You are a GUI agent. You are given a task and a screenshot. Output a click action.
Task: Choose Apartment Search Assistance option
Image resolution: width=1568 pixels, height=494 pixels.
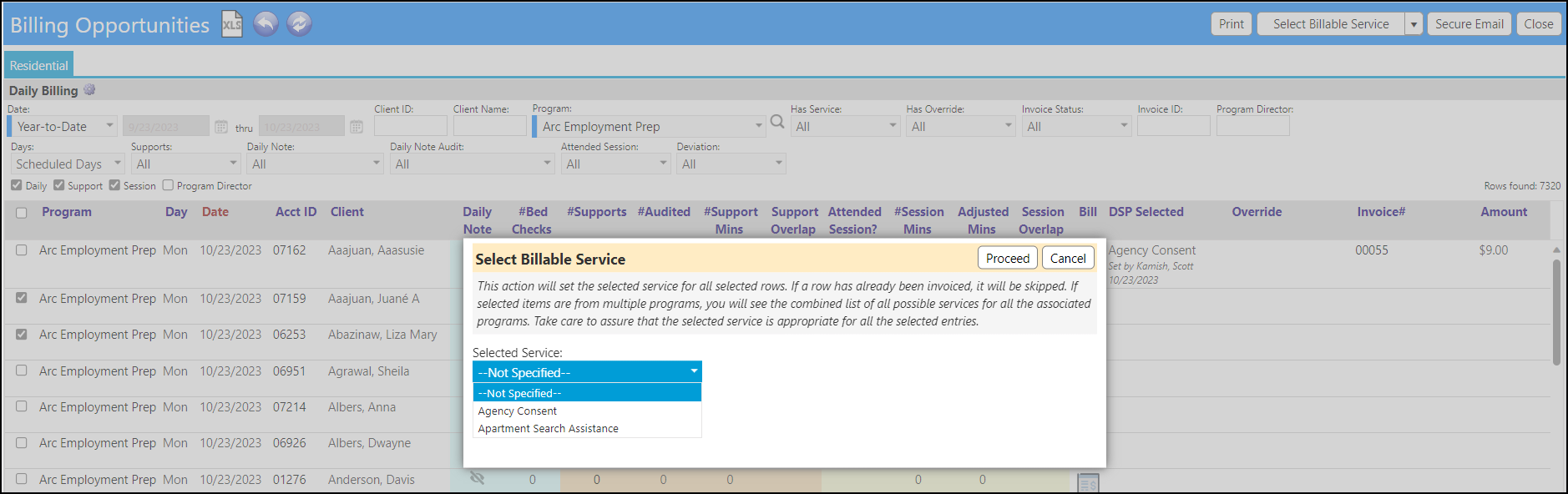[x=587, y=428]
